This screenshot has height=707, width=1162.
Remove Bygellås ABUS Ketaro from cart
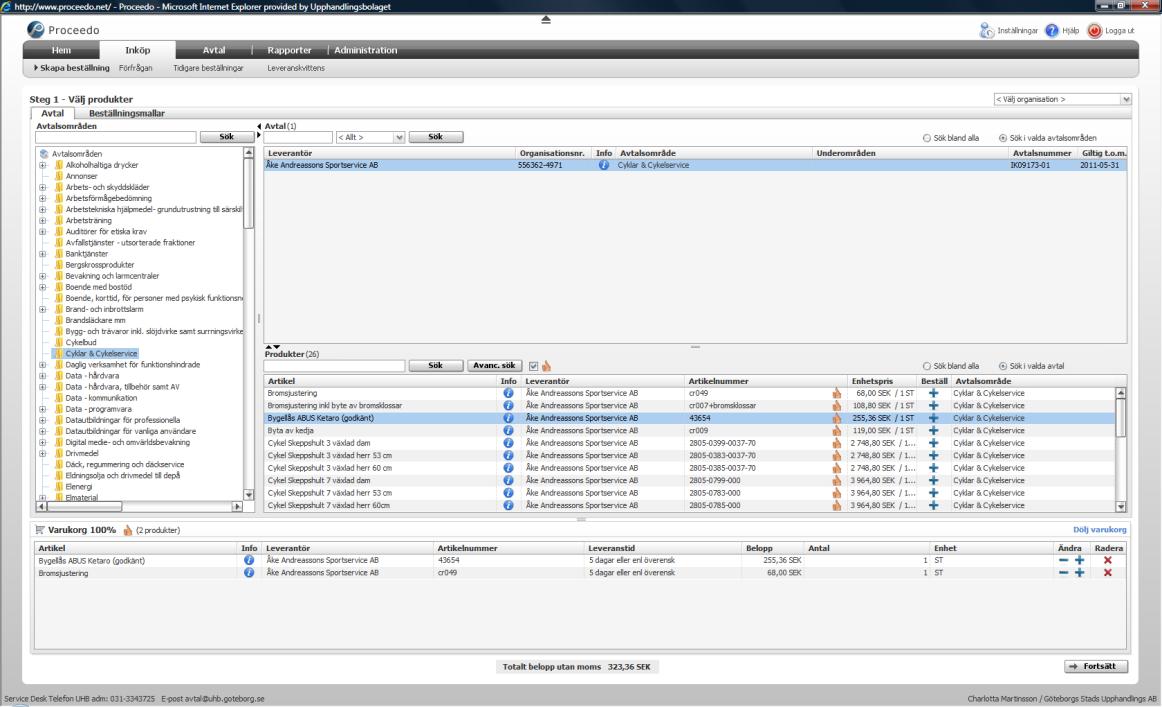[1108, 561]
